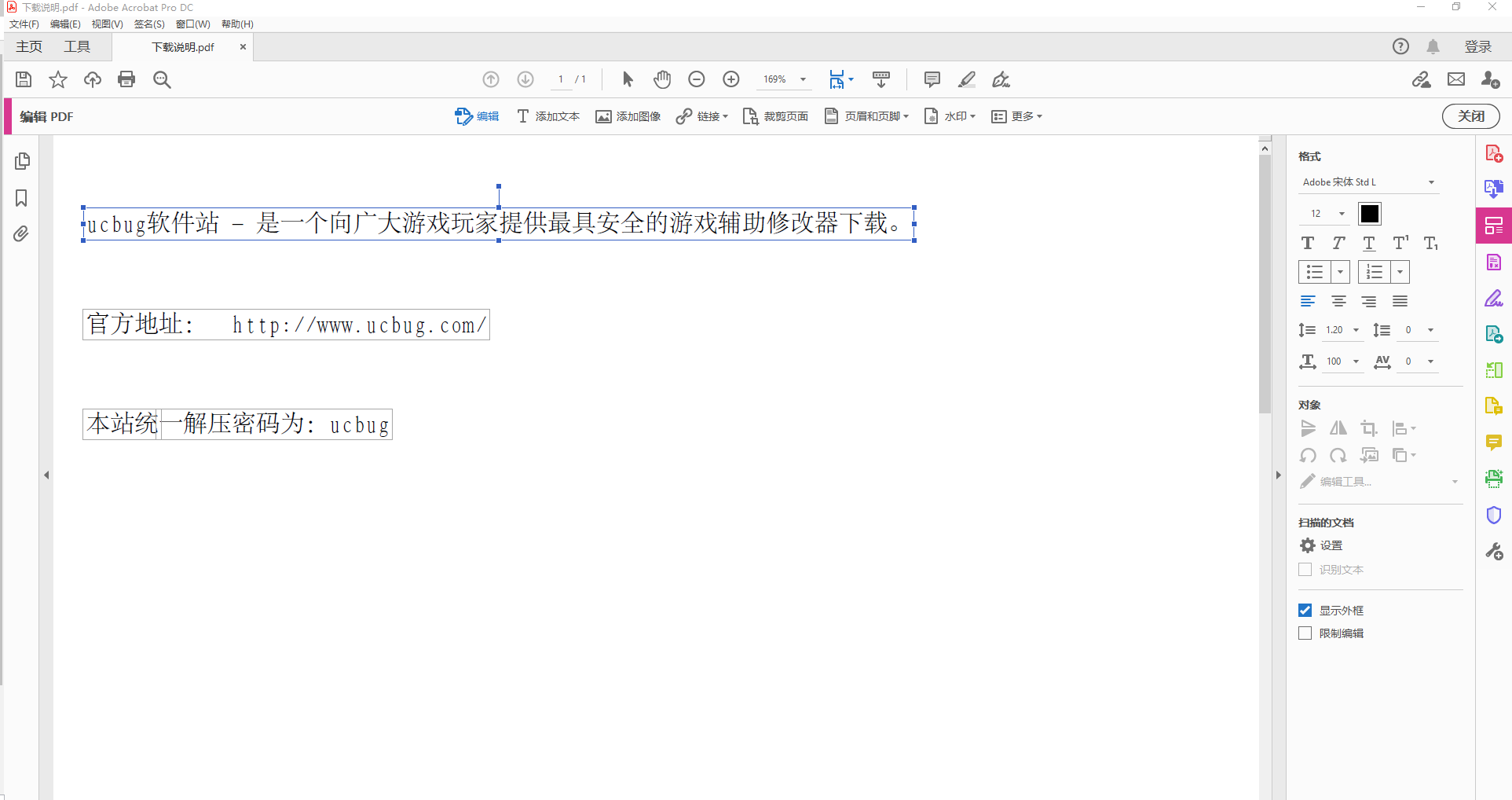Screen dimensions: 1512x800
Task: Apply italic text style
Action: pos(1338,243)
